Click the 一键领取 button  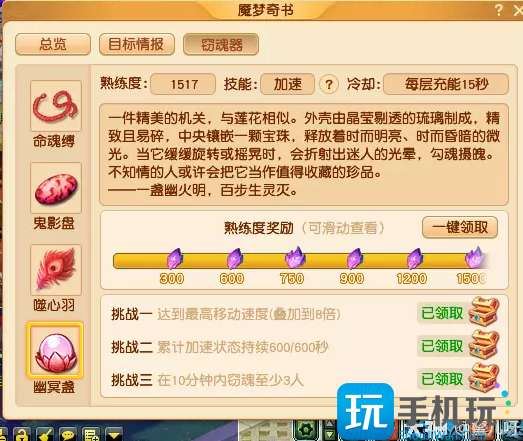(460, 228)
